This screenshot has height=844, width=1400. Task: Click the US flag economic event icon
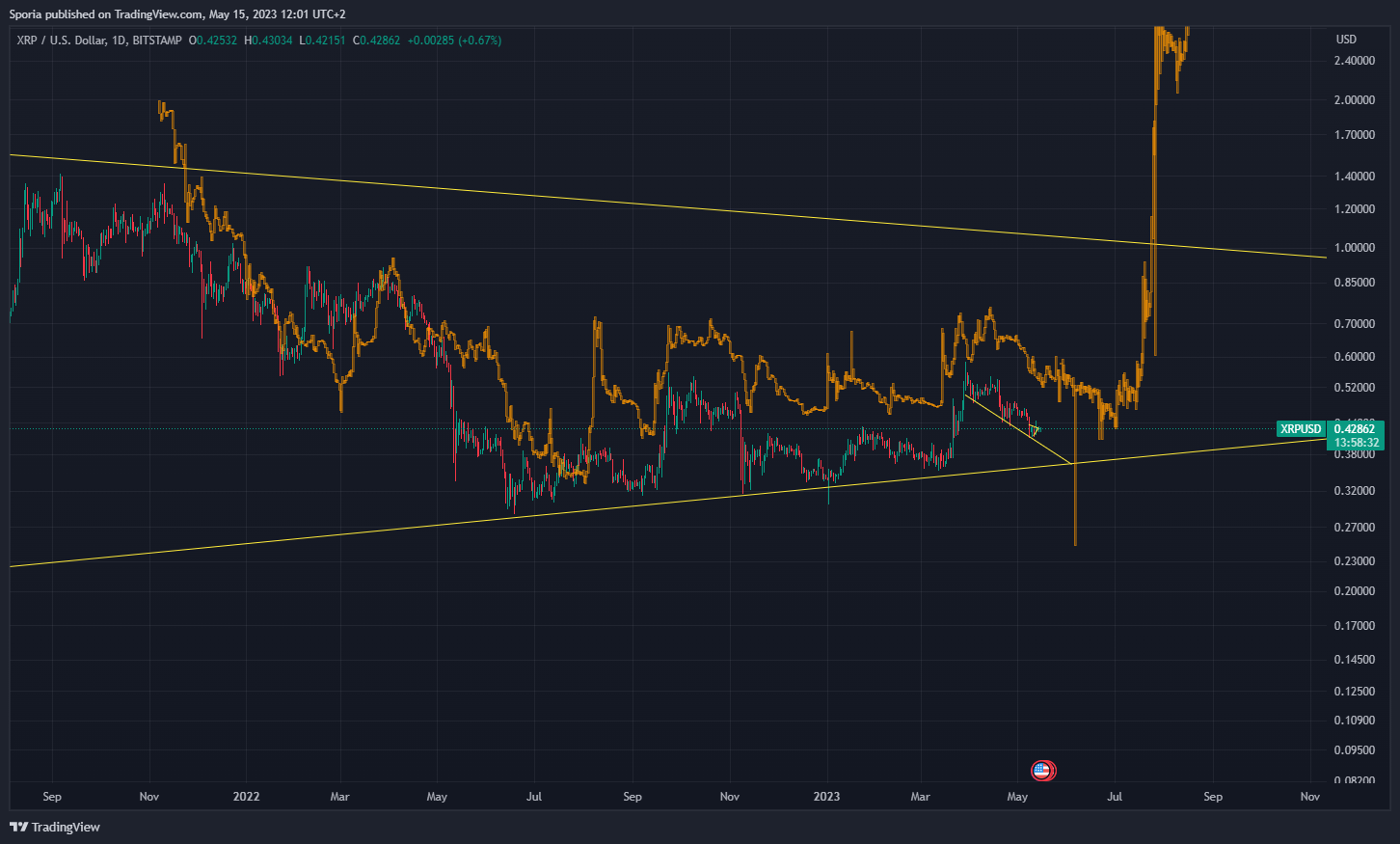tap(1041, 770)
